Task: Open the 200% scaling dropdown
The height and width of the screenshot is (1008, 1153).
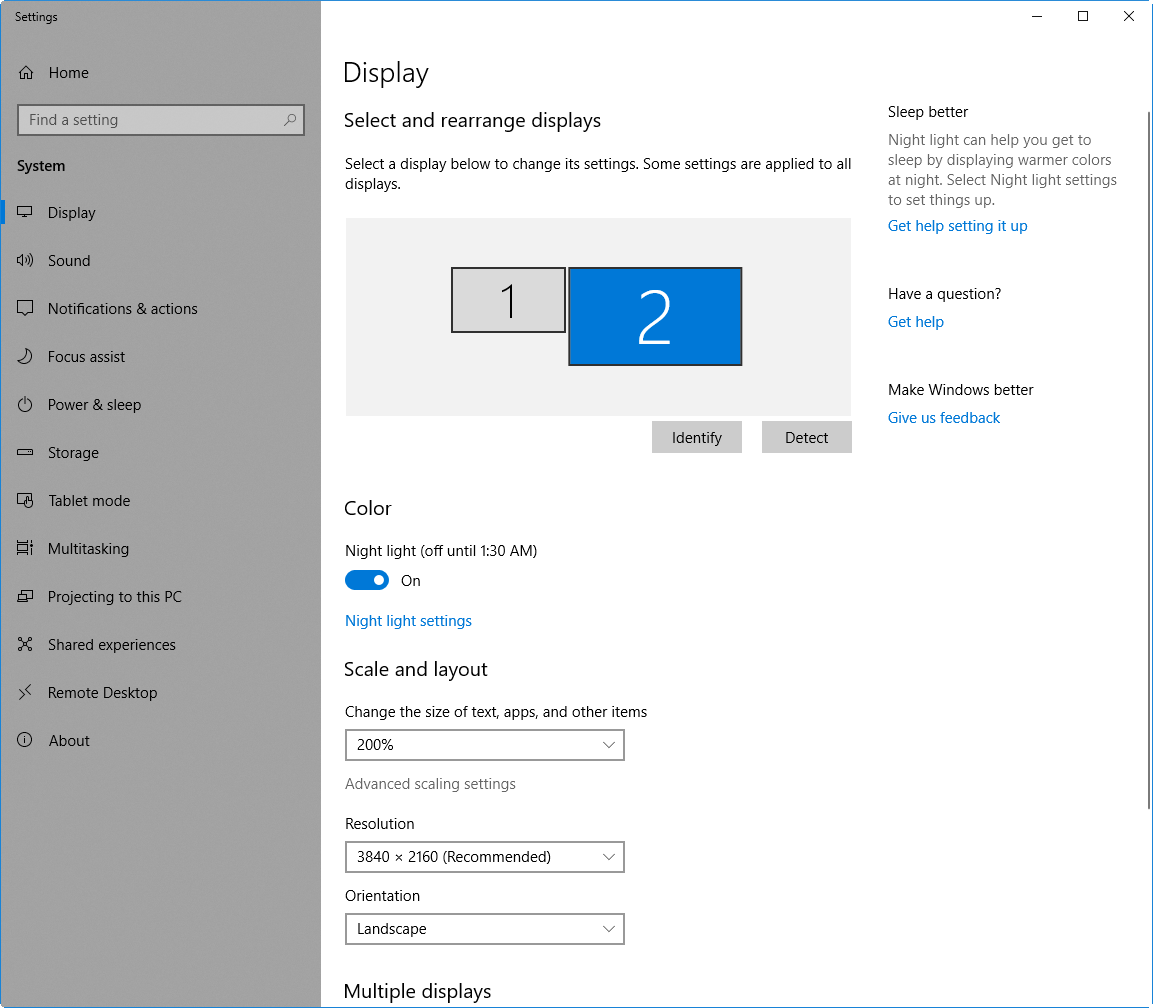Action: point(484,745)
